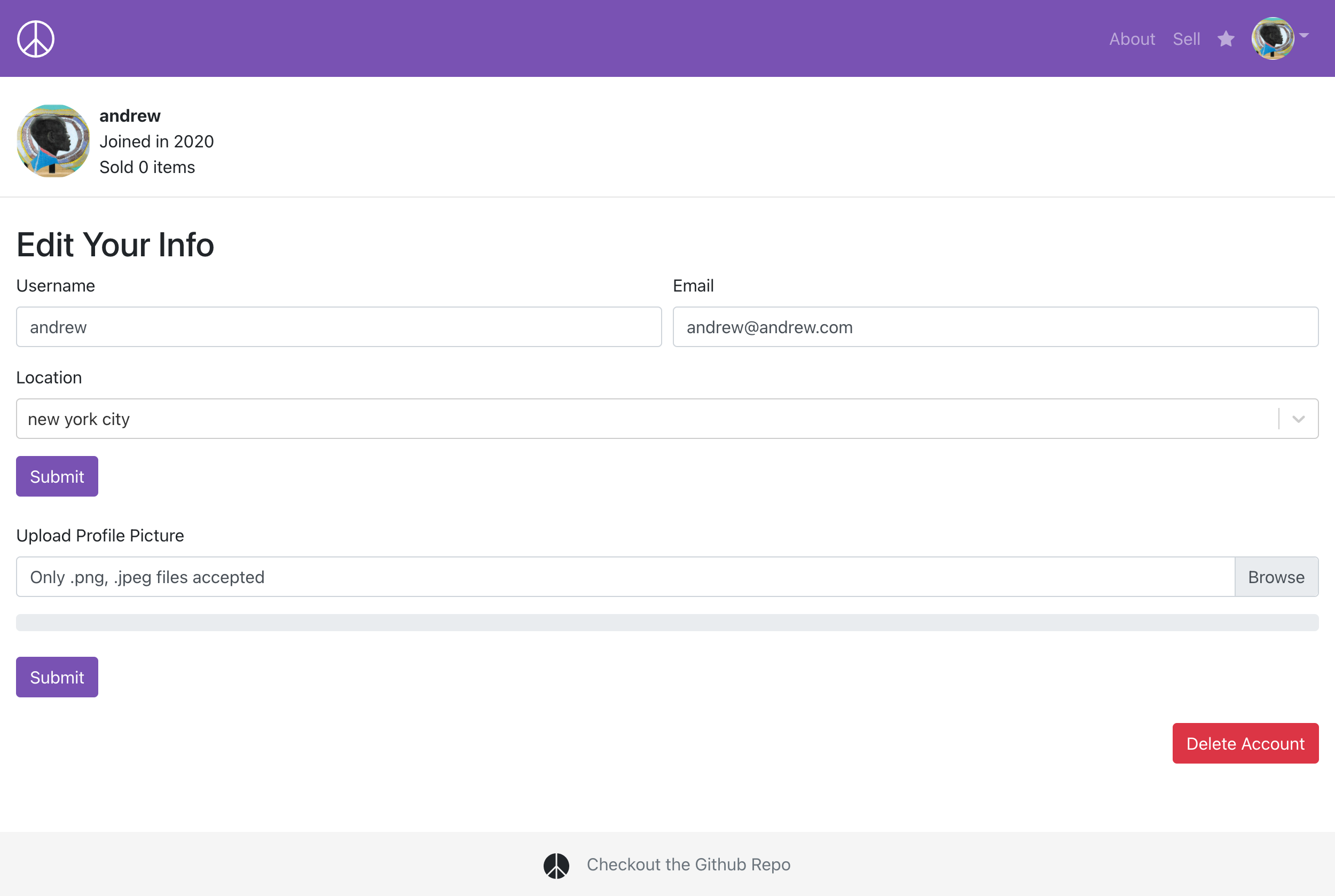Click the peace sign logo icon
Screen dimensions: 1335x896
tap(36, 38)
